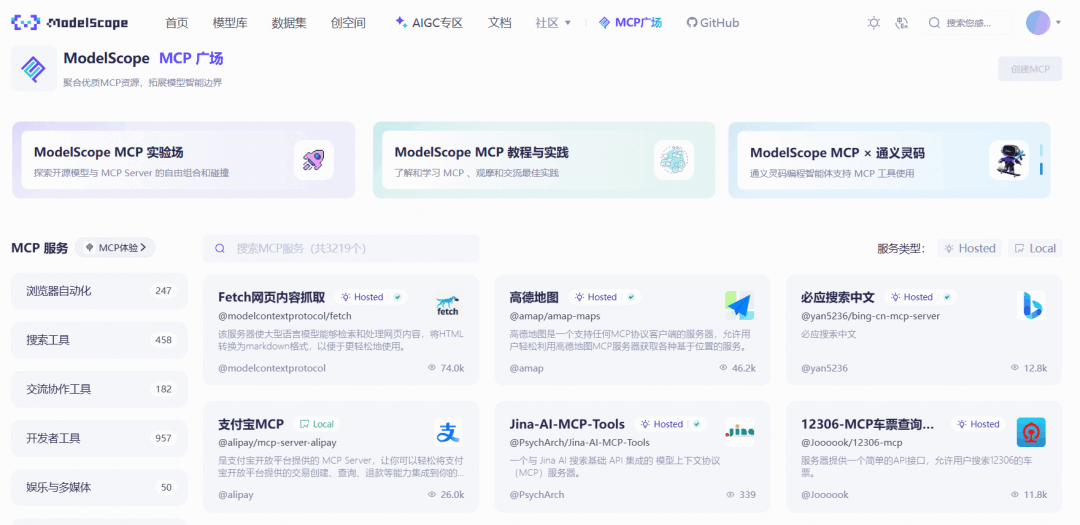Expand the 社区 dropdown menu

[x=553, y=23]
